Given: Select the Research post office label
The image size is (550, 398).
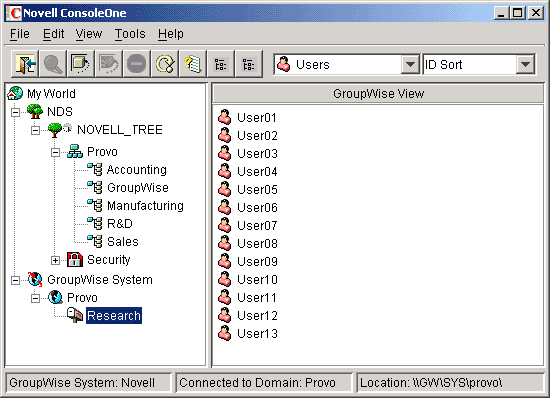Looking at the screenshot, I should (x=114, y=315).
